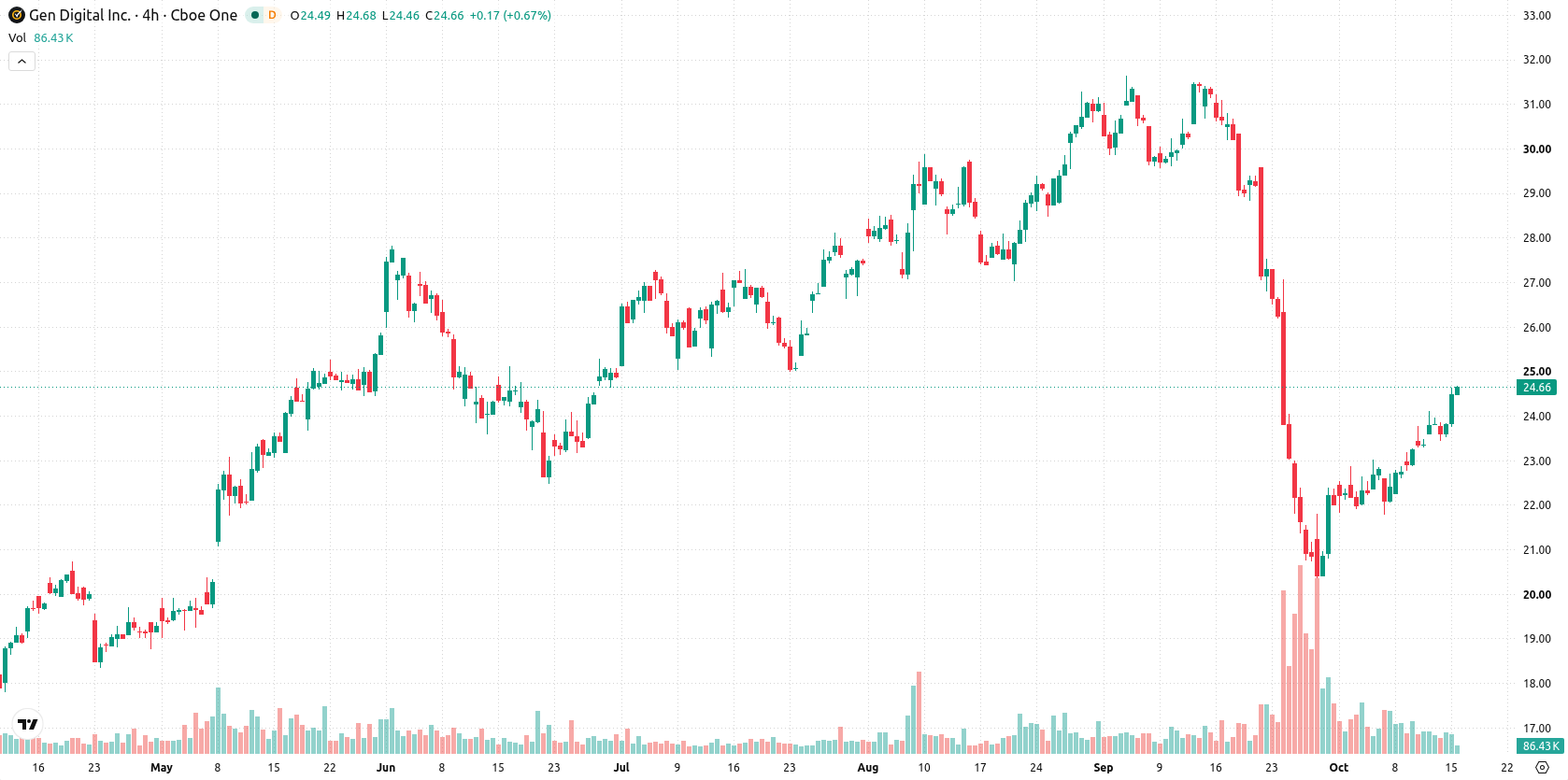Click the TradingView logo in the chart corner
Screen dimensions: 1568x780
28,724
